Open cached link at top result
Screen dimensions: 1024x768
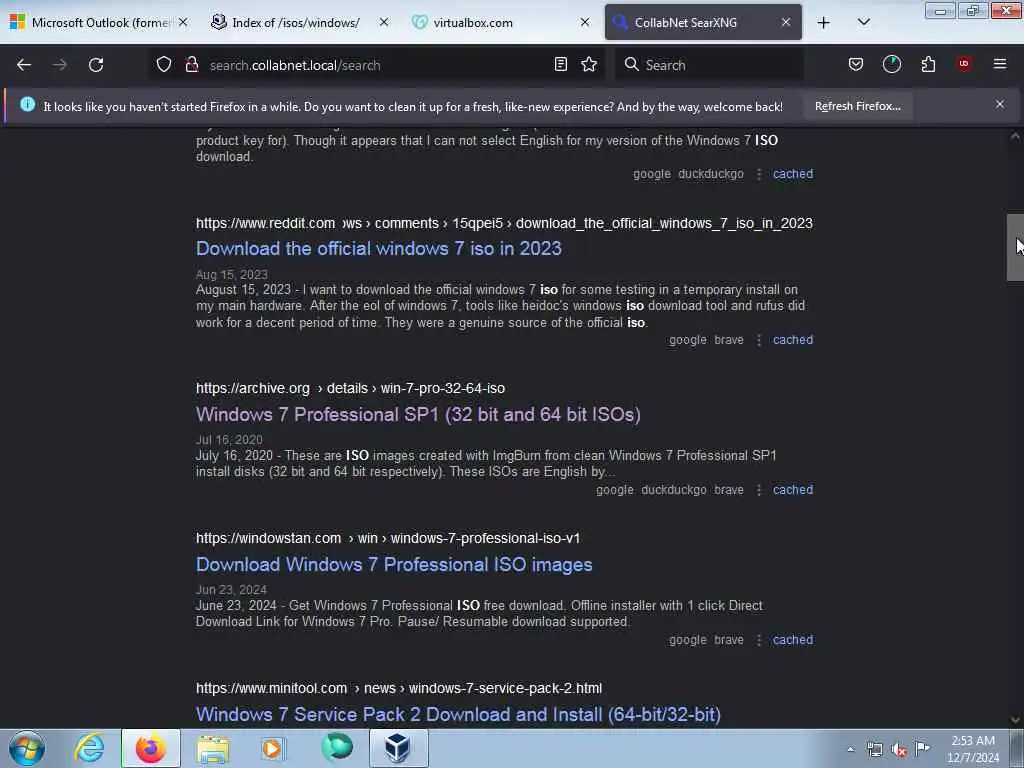coord(793,174)
